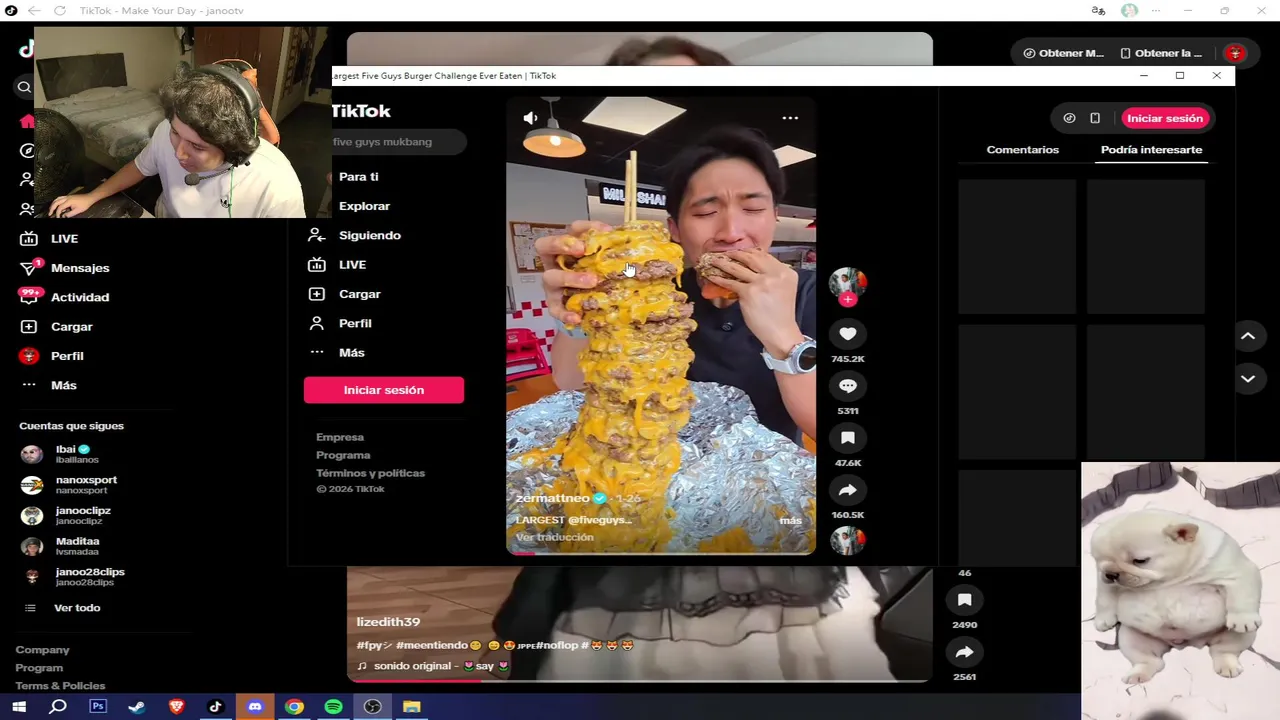Open lizedith39 username on background video
The image size is (1280, 720).
[388, 622]
